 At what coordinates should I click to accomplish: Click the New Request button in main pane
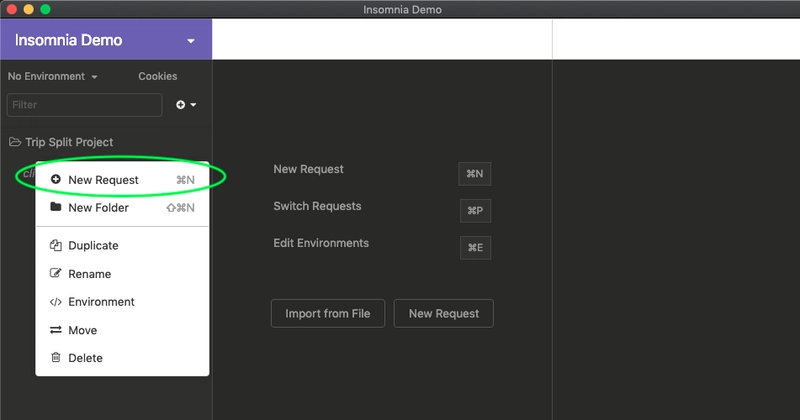click(x=443, y=313)
